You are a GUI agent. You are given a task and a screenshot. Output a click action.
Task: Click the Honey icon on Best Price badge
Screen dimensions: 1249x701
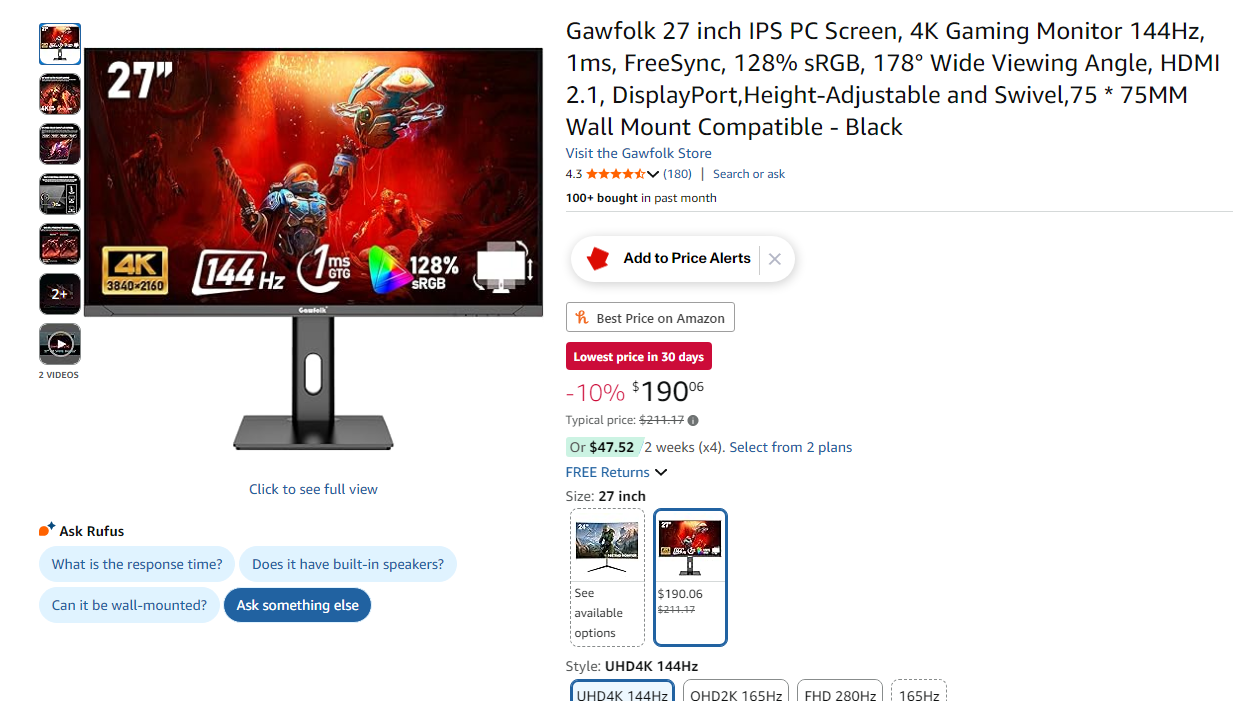(x=582, y=318)
